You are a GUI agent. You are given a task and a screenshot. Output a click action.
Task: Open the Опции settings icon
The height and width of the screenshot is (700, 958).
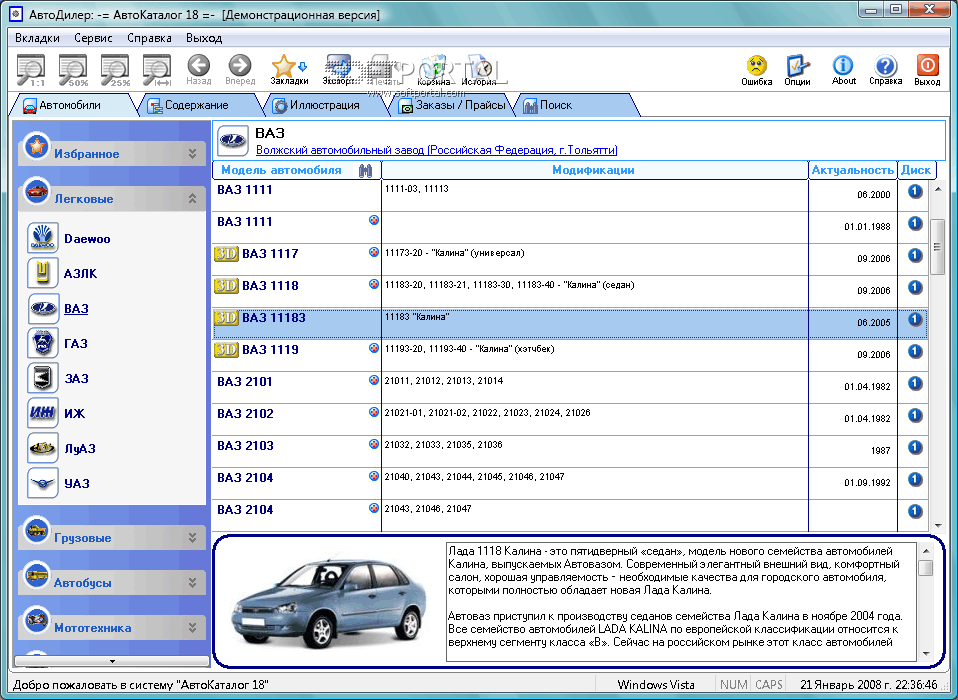[797, 66]
